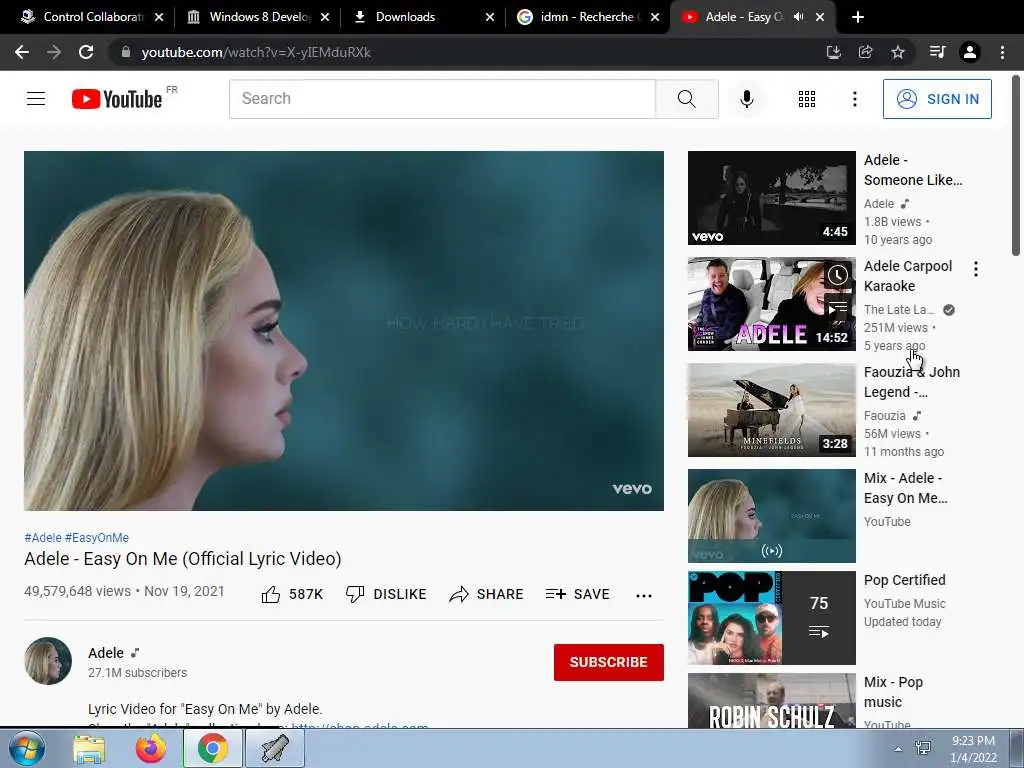Open Chrome three-dot menu

click(1002, 52)
